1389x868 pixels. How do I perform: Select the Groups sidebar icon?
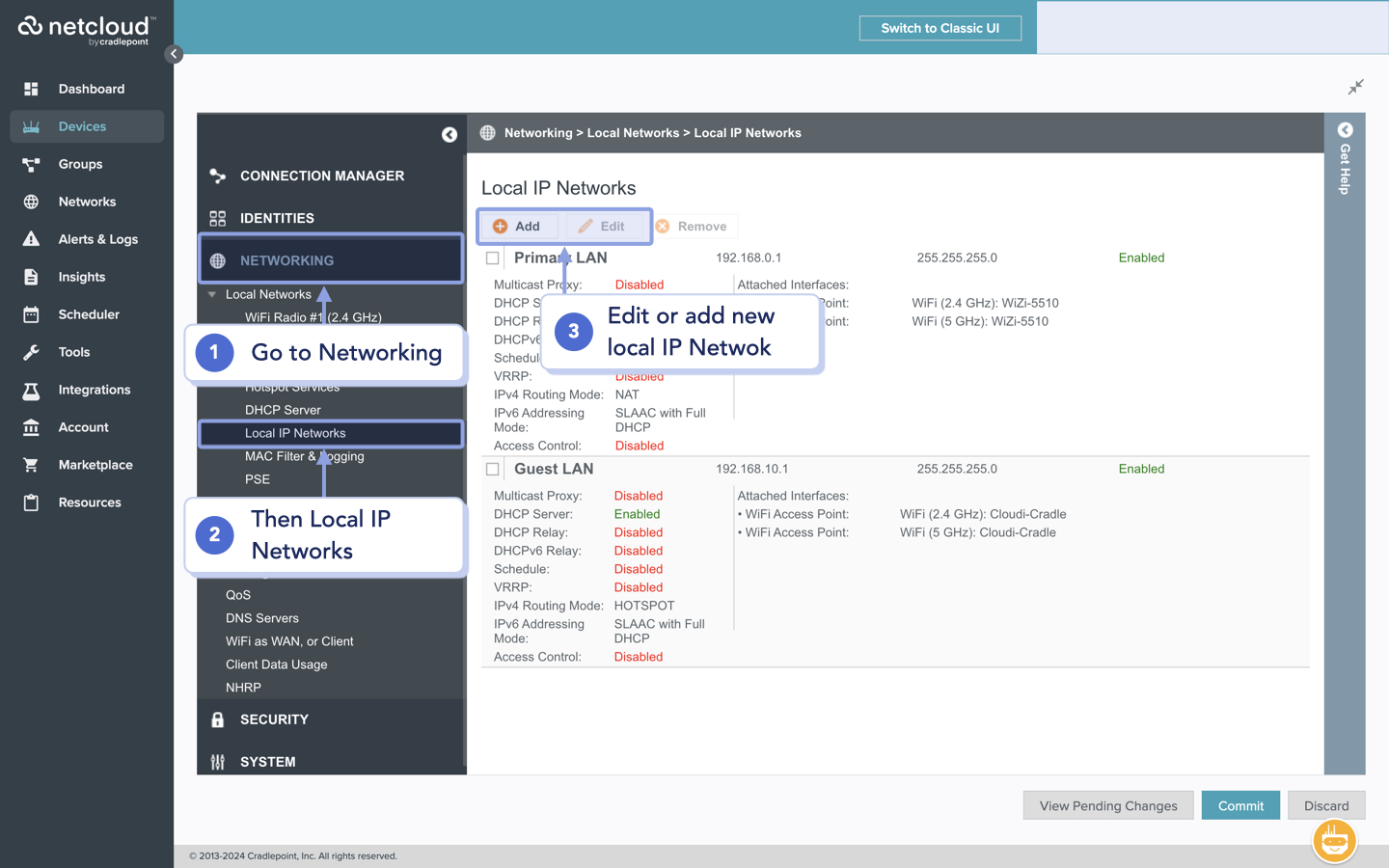(81, 164)
